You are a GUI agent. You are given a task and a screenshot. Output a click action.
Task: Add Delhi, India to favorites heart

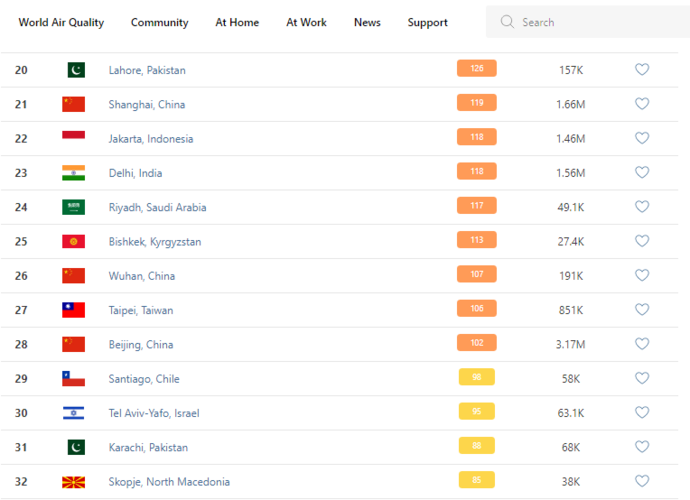(x=642, y=172)
